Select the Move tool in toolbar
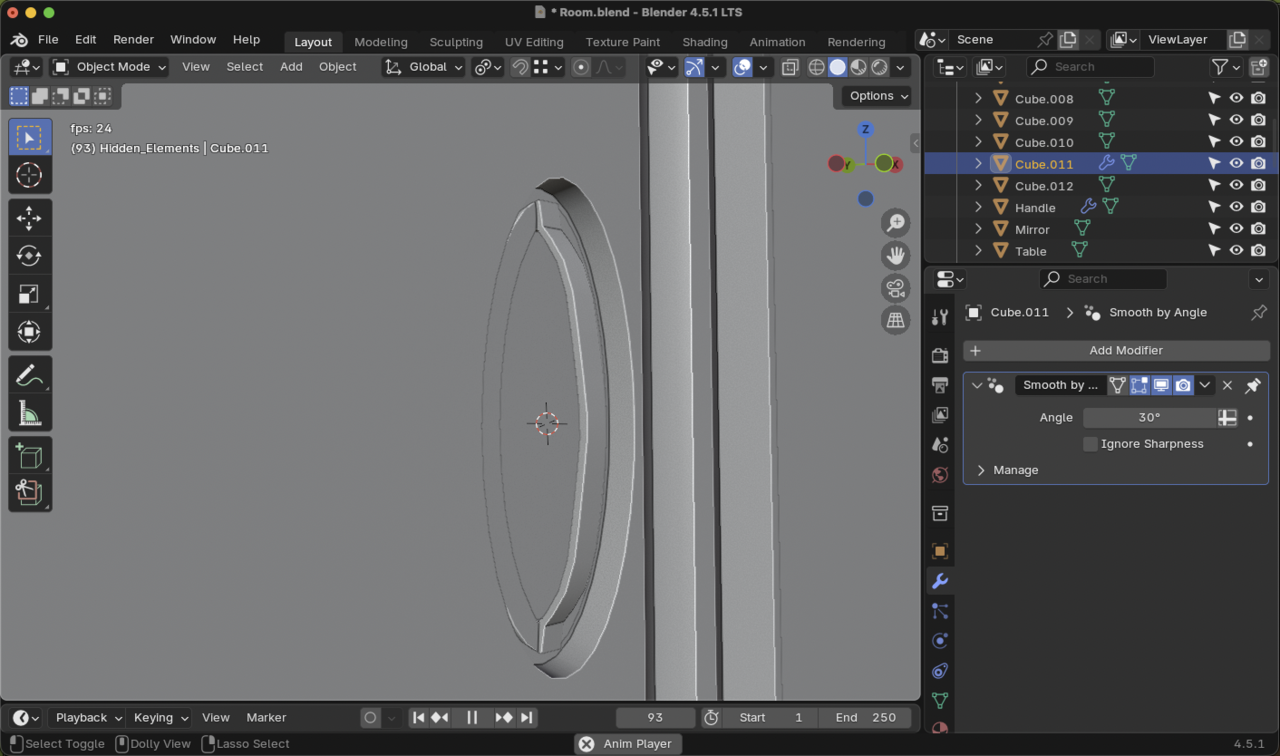The width and height of the screenshot is (1280, 756). tap(29, 218)
